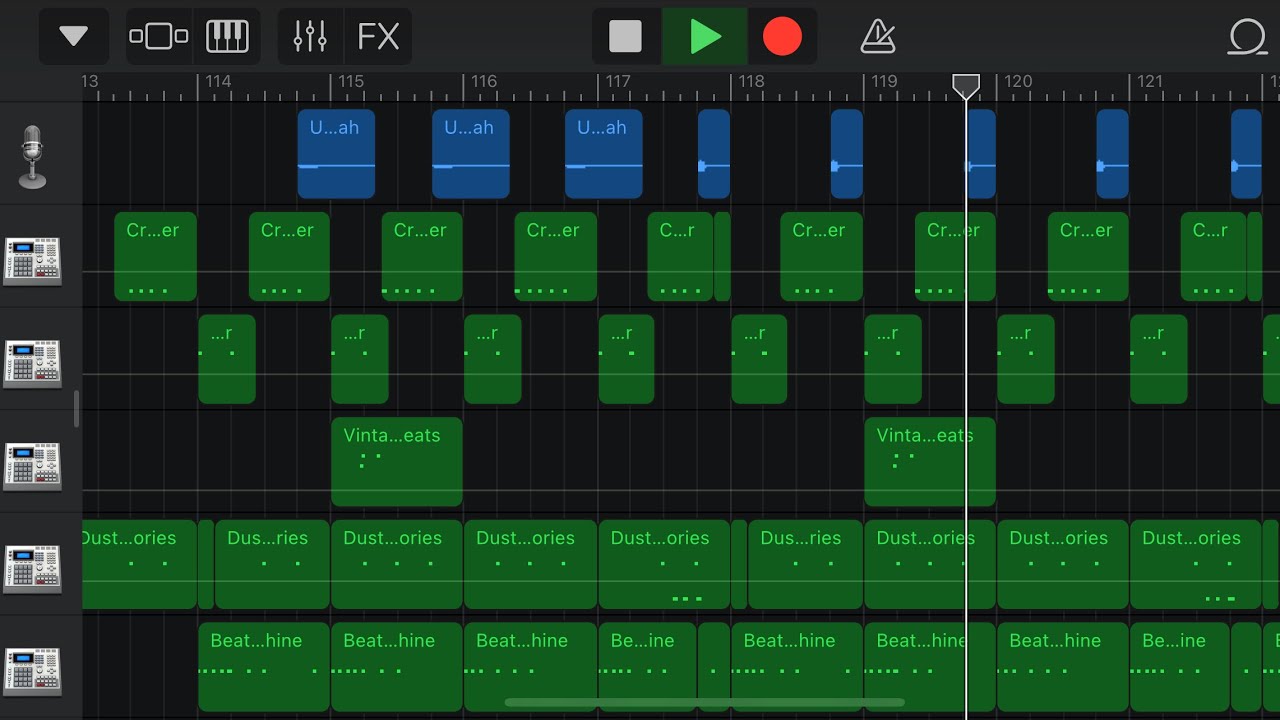Select the U...ah region crossing bar 116
This screenshot has height=720, width=1280.
471,154
